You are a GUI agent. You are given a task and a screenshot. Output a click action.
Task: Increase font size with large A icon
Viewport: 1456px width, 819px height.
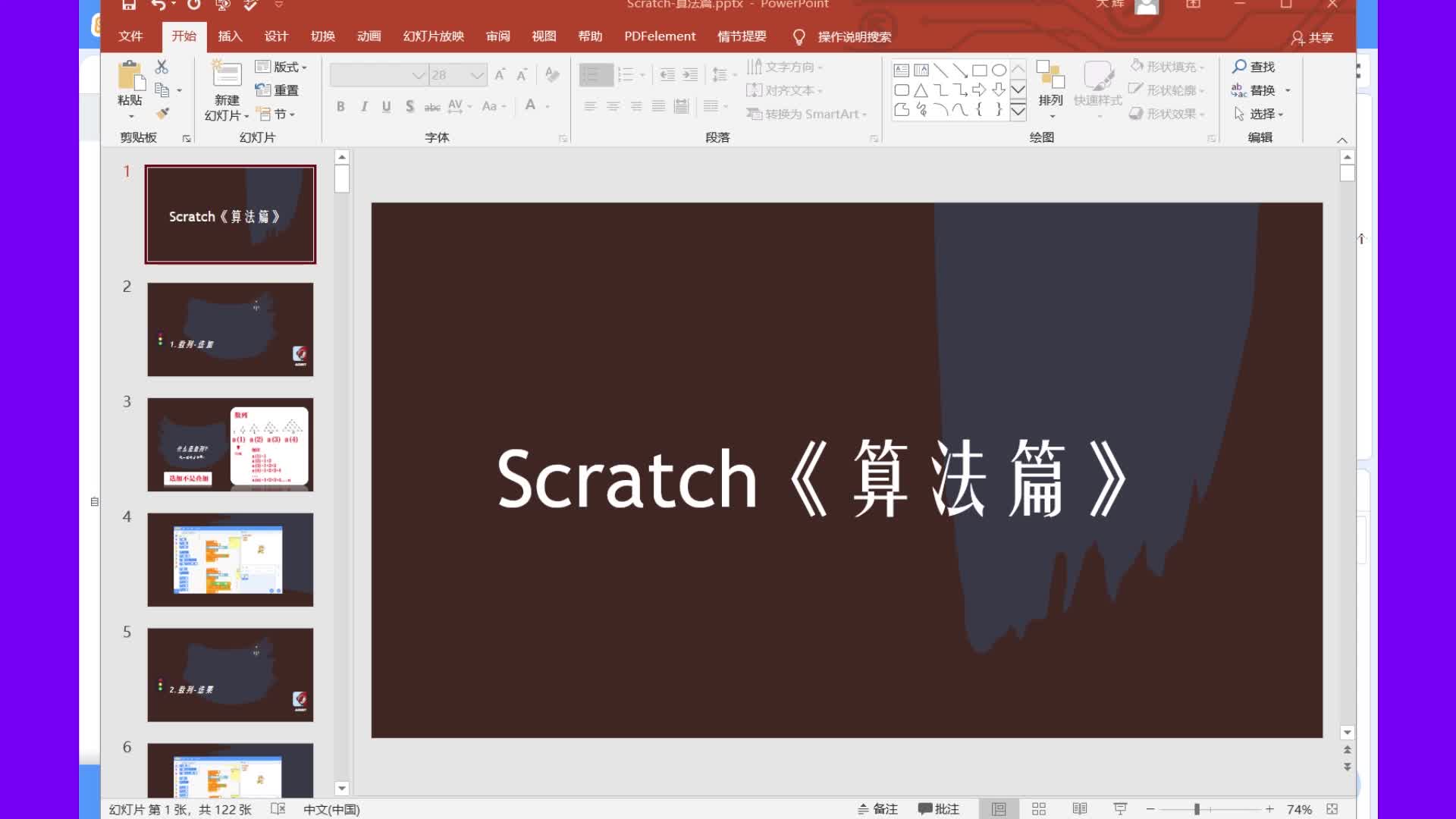[x=500, y=74]
